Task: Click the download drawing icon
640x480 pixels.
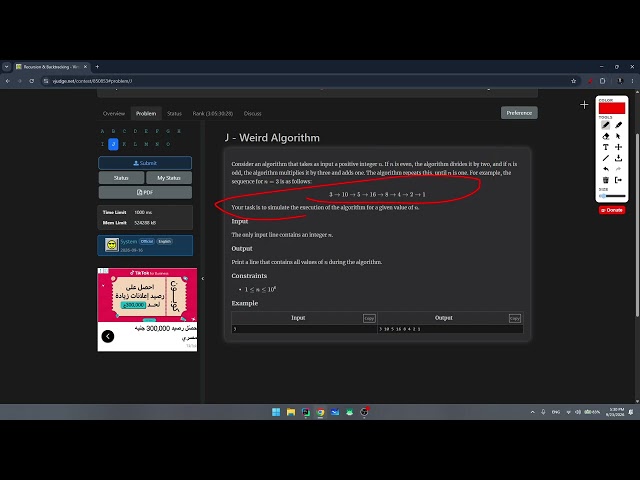Action: (618, 158)
